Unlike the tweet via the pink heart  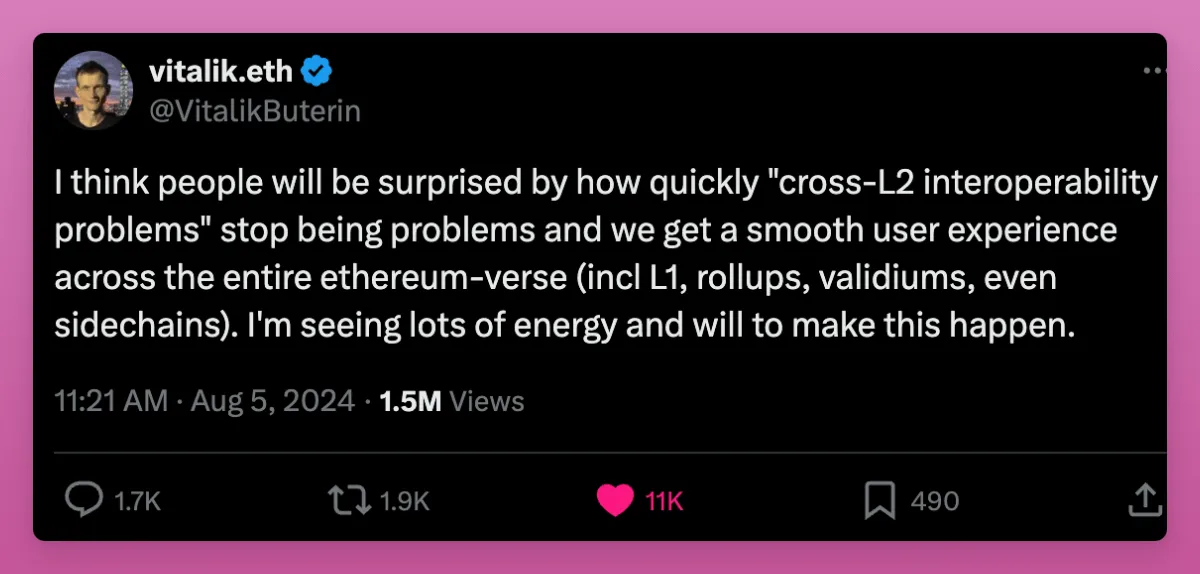coord(615,500)
